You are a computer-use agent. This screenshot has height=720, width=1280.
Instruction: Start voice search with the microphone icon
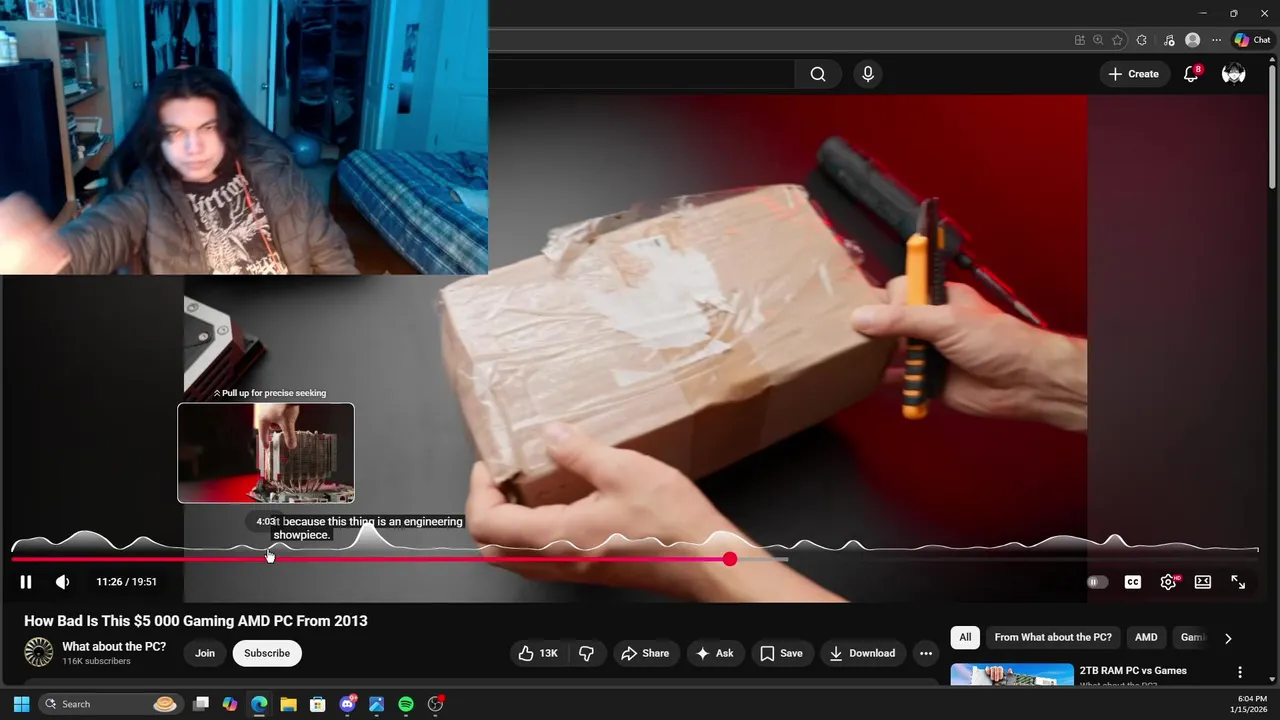(x=867, y=74)
